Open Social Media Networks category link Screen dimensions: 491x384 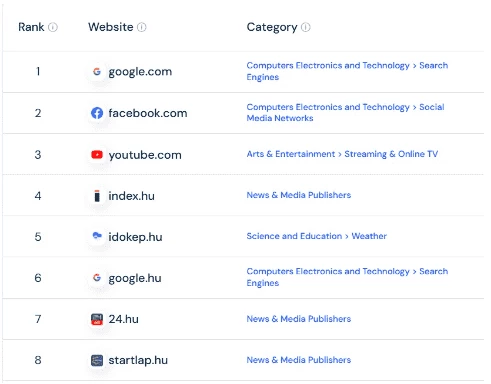coord(345,112)
